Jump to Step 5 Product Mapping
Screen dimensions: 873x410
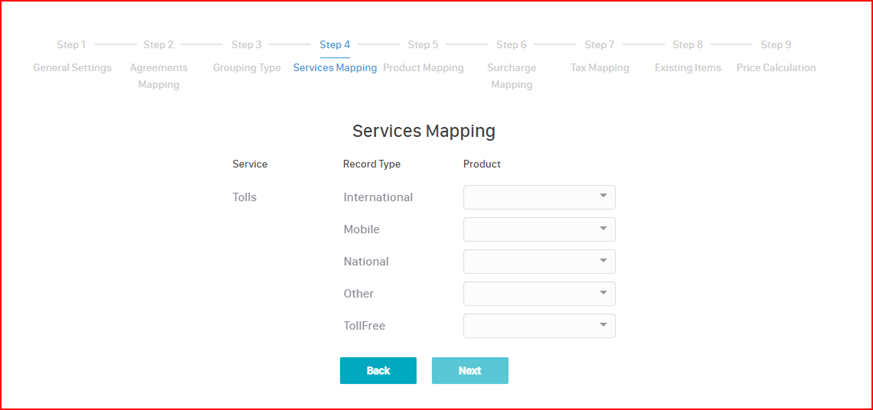[423, 56]
